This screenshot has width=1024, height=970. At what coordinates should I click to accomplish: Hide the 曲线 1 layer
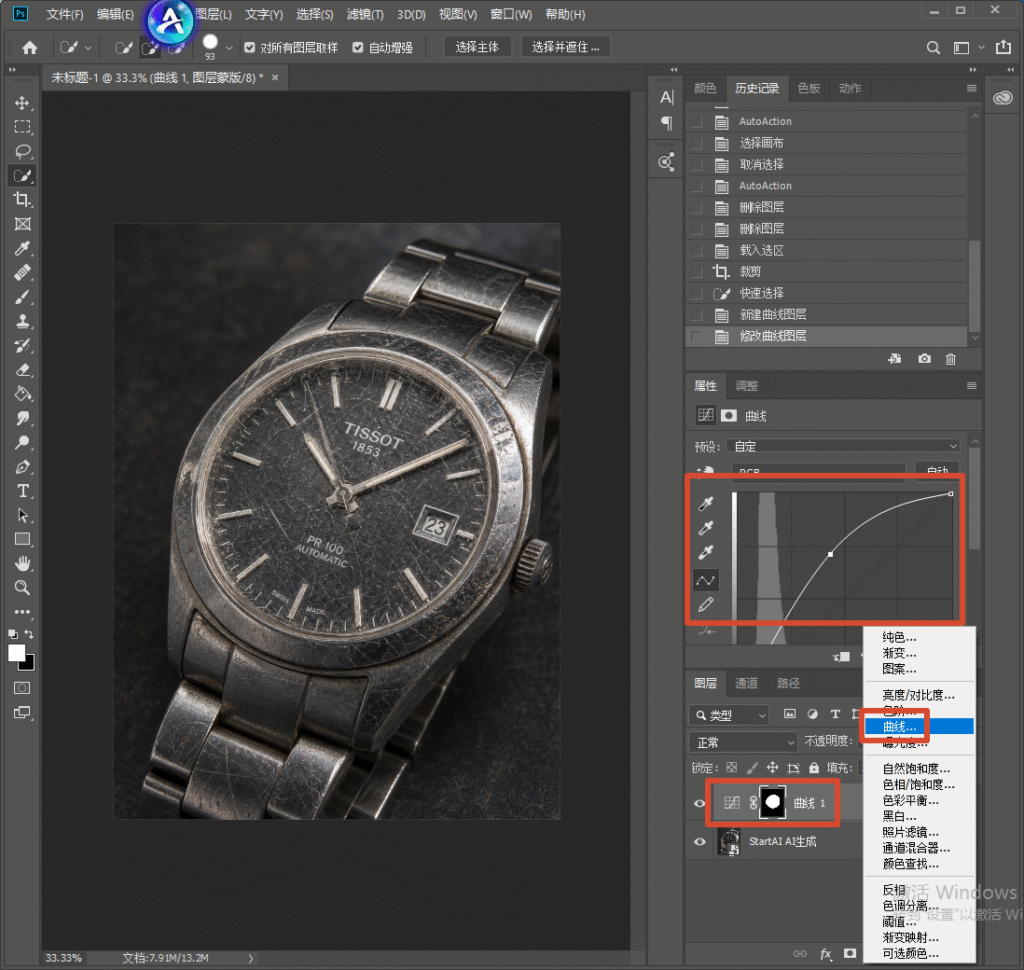(699, 803)
